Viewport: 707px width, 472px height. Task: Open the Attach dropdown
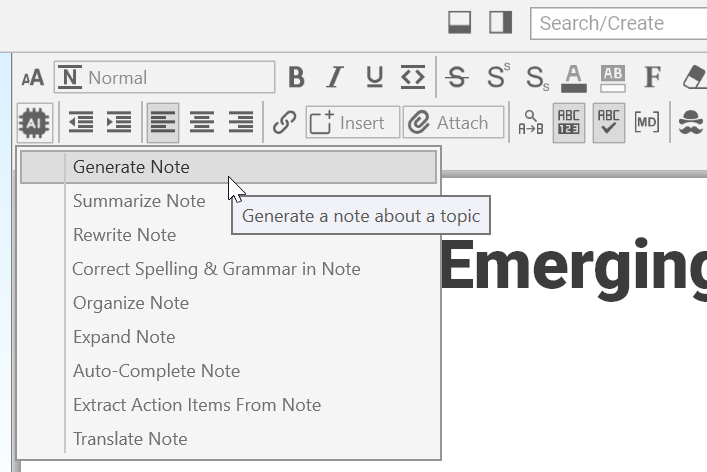pos(453,123)
